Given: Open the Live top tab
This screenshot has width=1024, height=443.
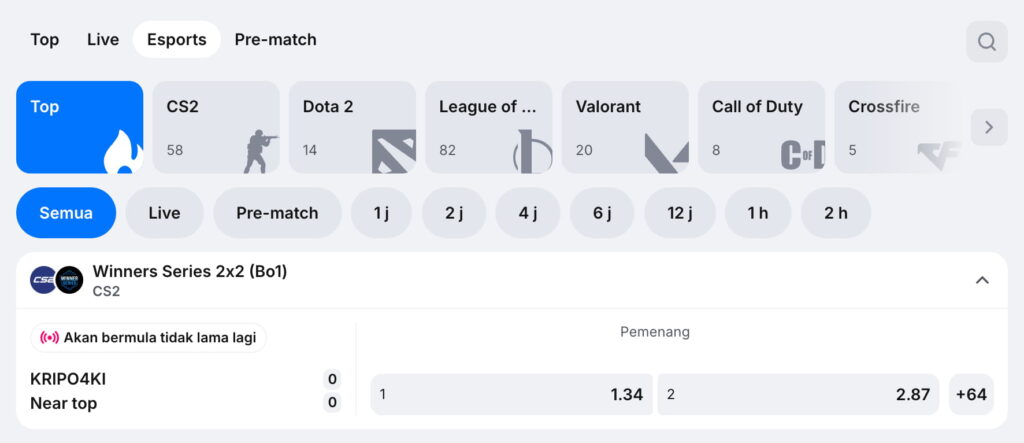Looking at the screenshot, I should coord(103,40).
